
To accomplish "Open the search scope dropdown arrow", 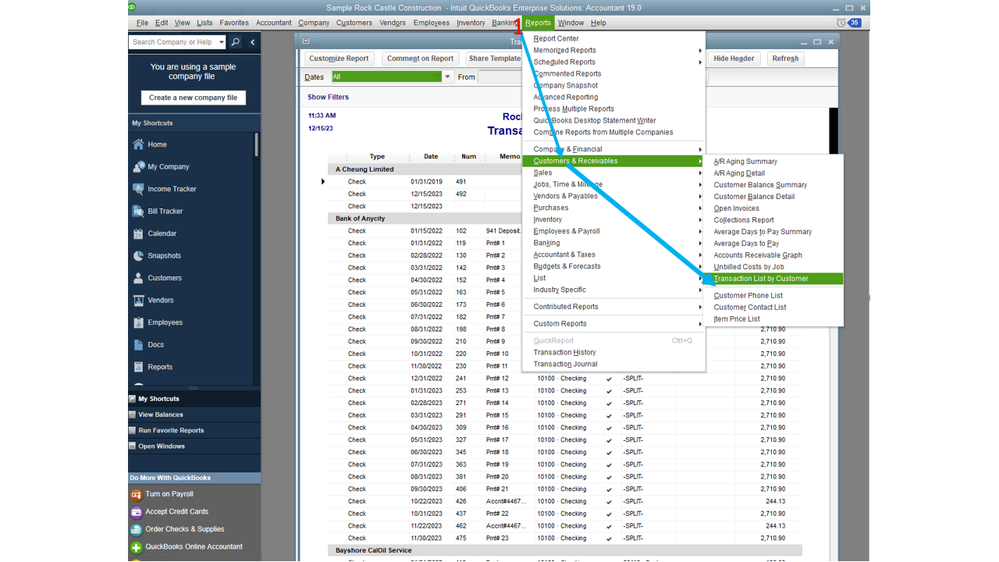I will (221, 42).
